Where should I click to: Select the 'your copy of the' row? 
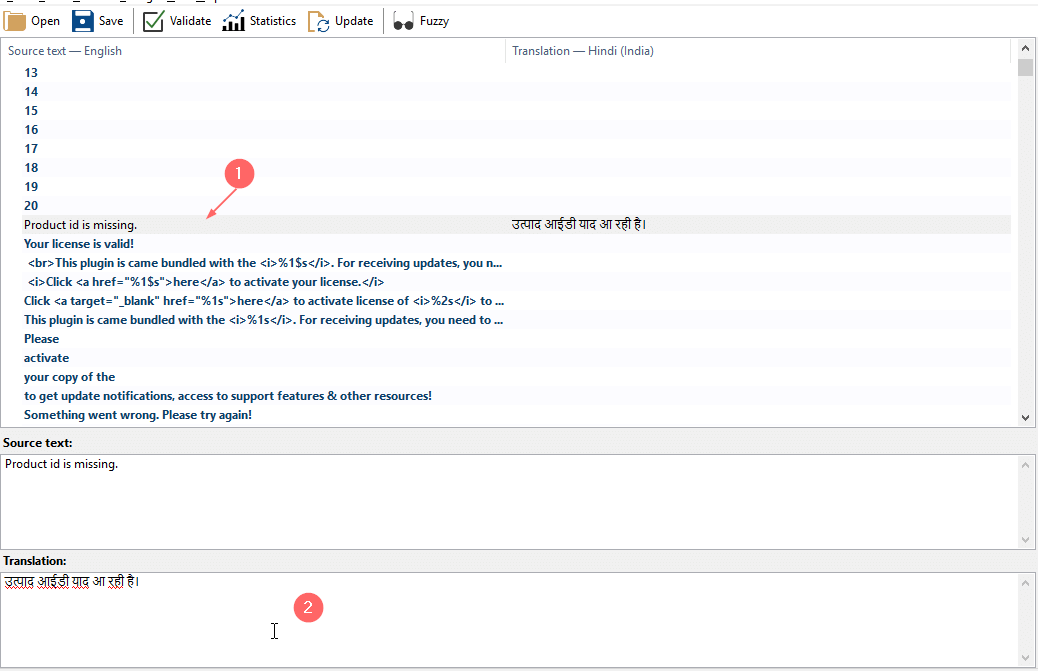pyautogui.click(x=69, y=377)
